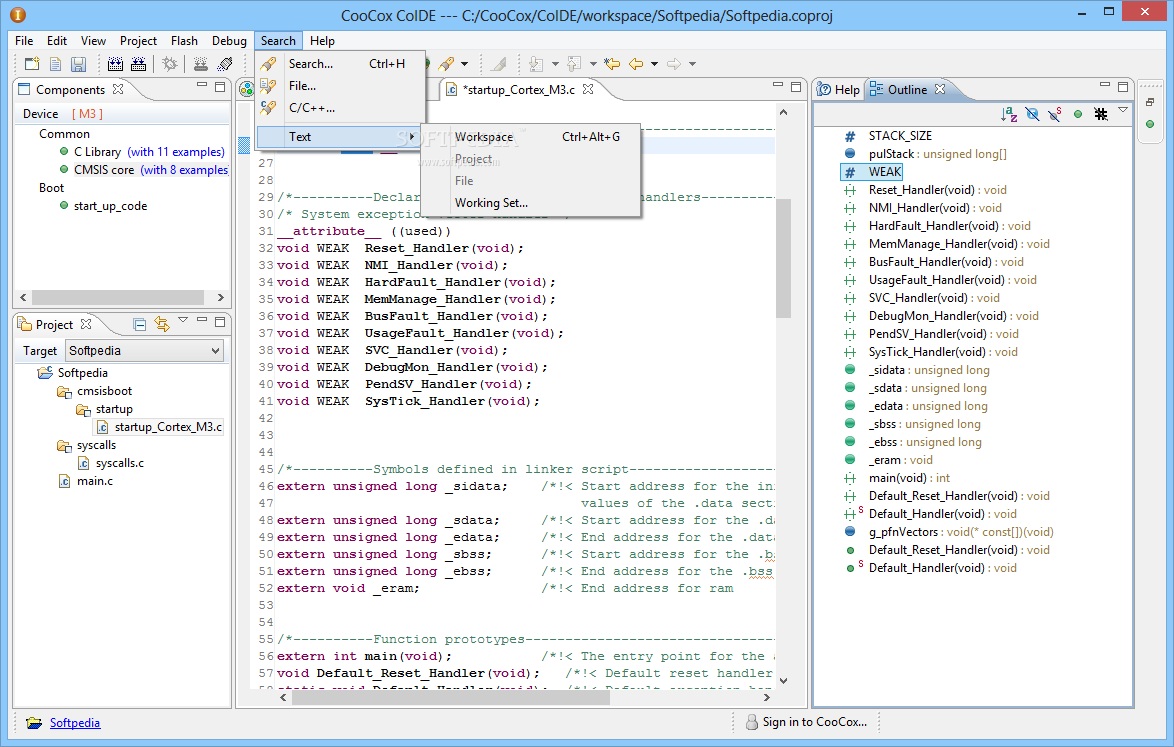Open Back navigation history dropdown arrow
The image size is (1174, 747).
[654, 64]
